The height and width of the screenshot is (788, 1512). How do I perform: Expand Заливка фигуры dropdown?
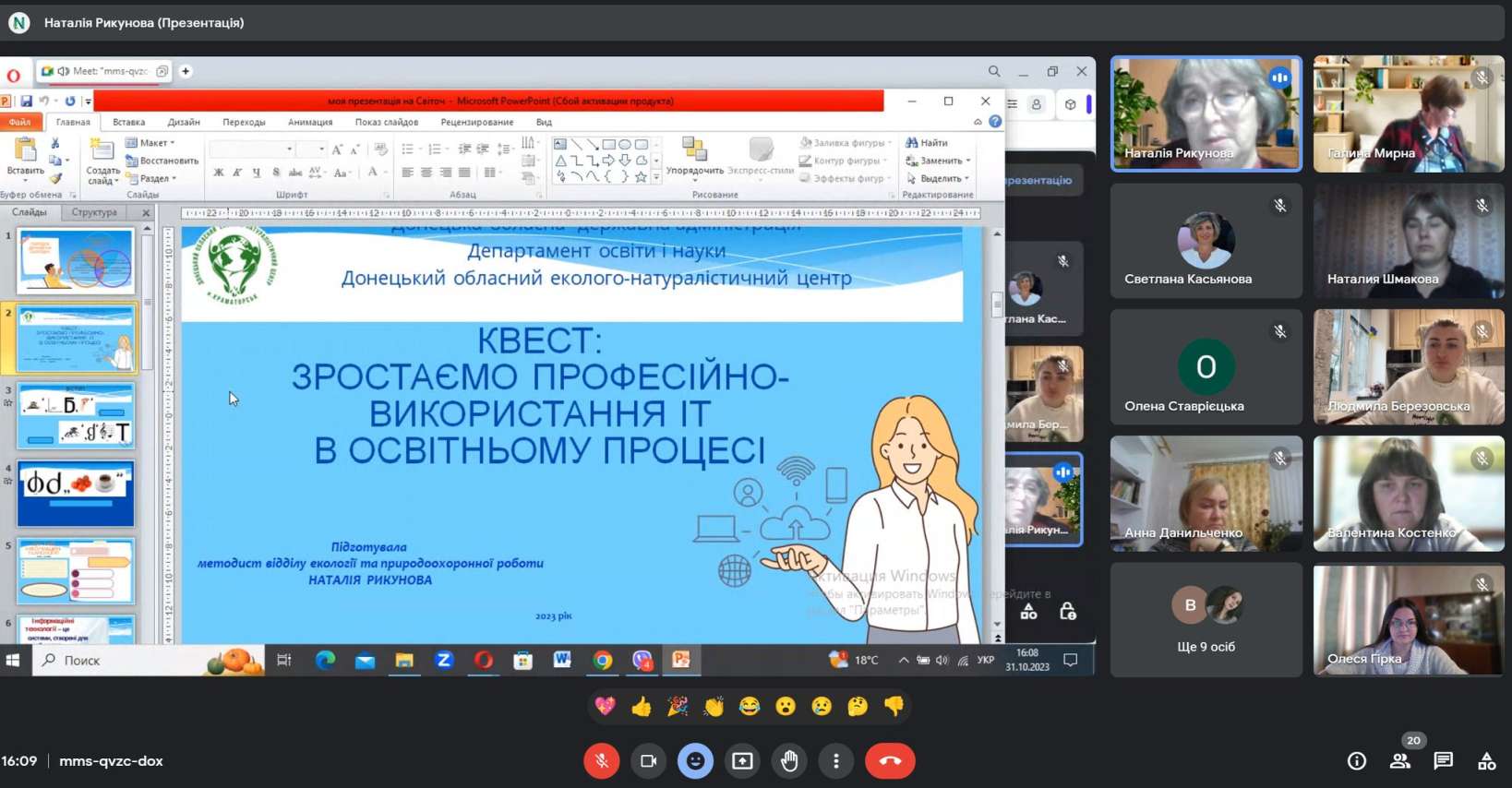pyautogui.click(x=846, y=143)
